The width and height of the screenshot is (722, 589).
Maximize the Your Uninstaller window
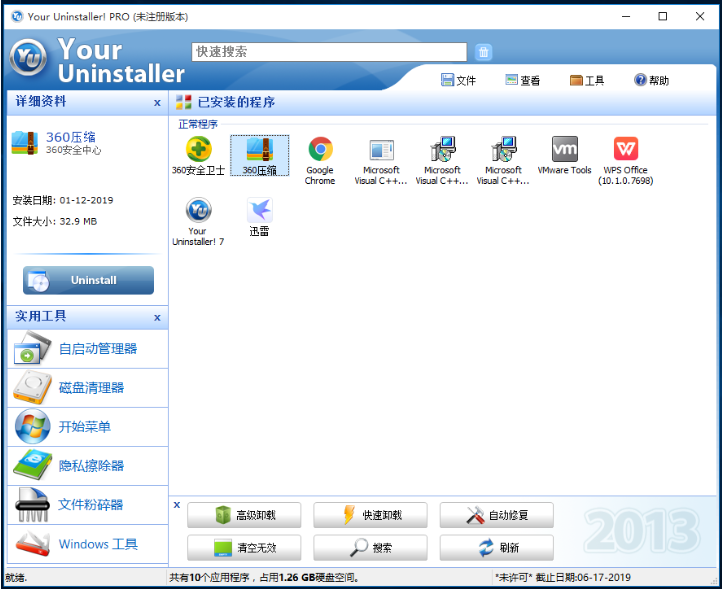point(663,17)
